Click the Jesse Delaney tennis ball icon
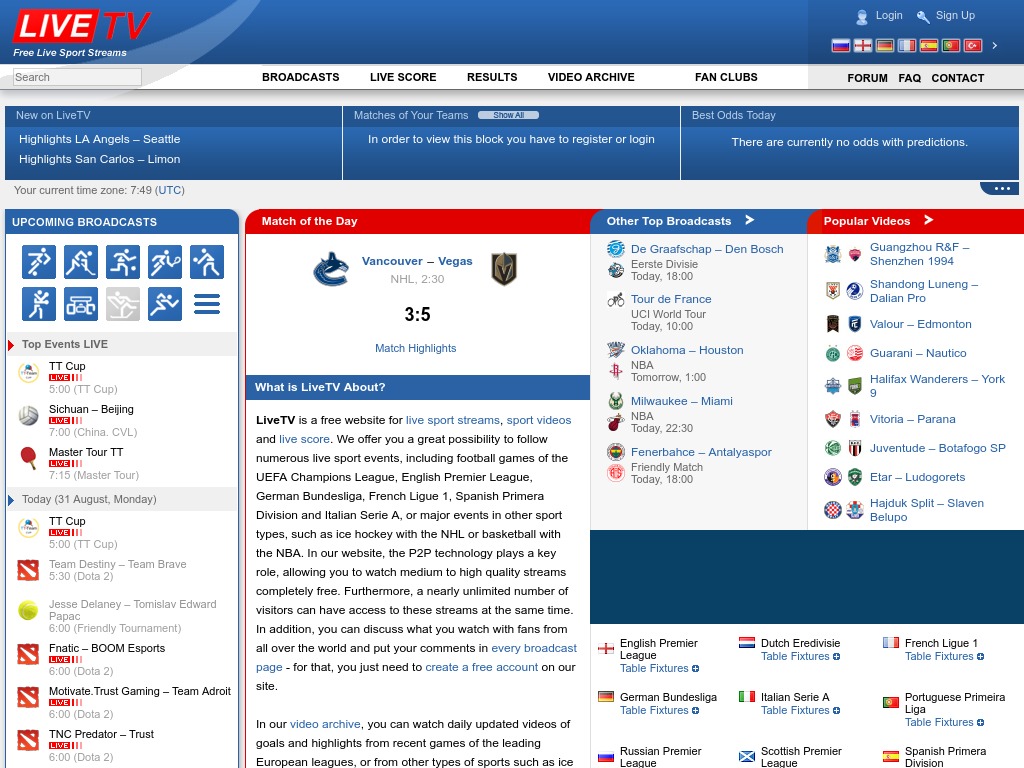 (x=28, y=610)
